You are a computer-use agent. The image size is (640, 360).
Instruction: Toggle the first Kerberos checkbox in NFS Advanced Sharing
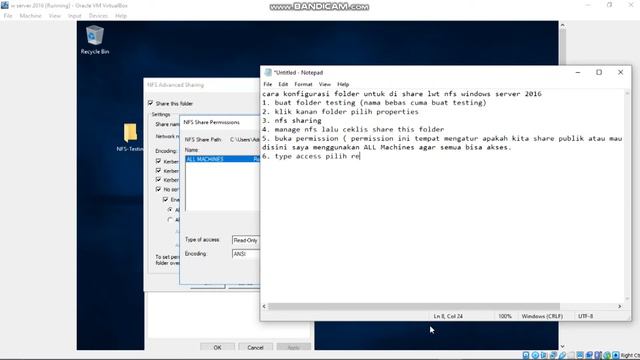click(158, 161)
